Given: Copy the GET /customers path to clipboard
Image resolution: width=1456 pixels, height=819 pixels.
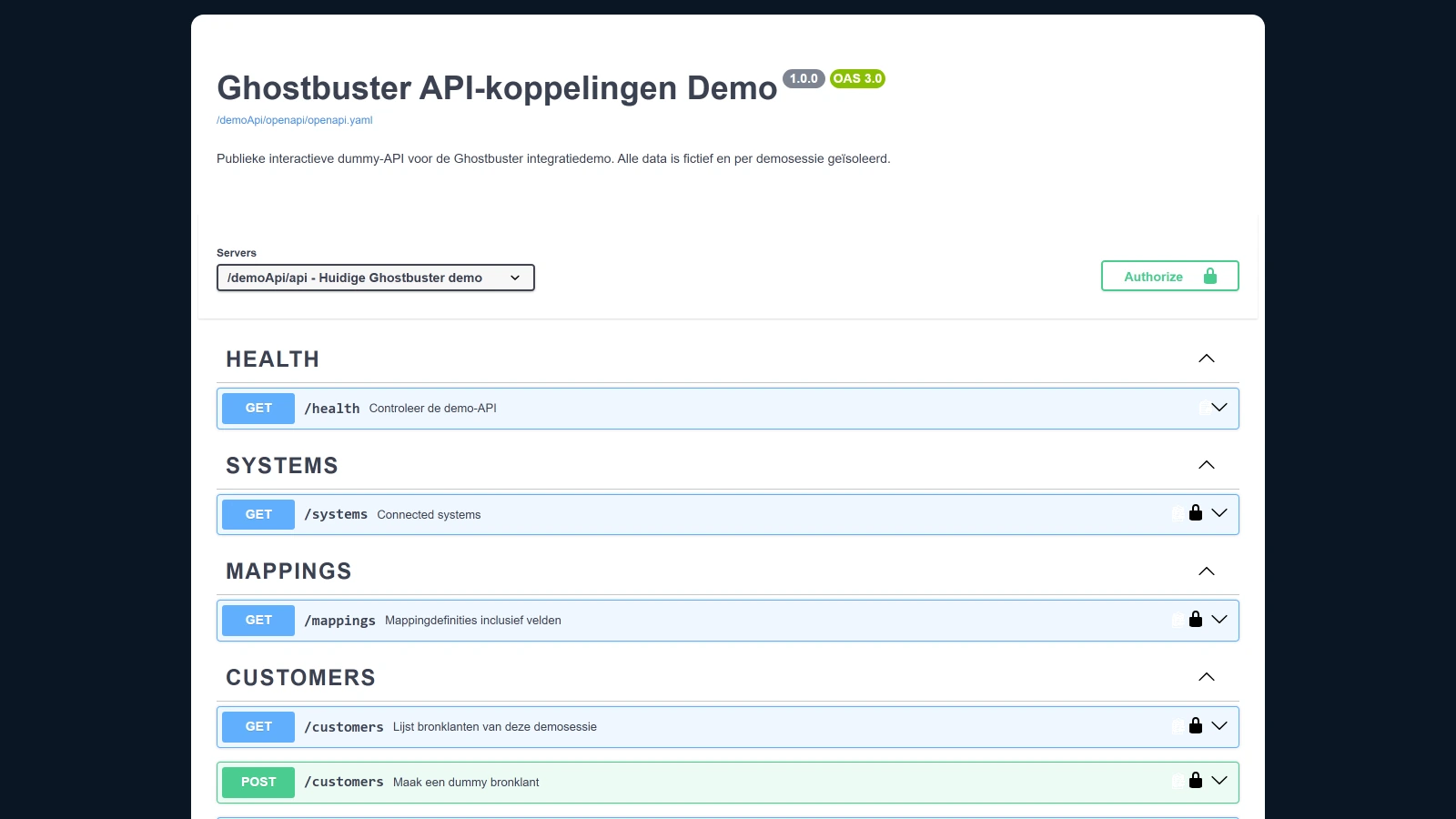Looking at the screenshot, I should pyautogui.click(x=1178, y=726).
